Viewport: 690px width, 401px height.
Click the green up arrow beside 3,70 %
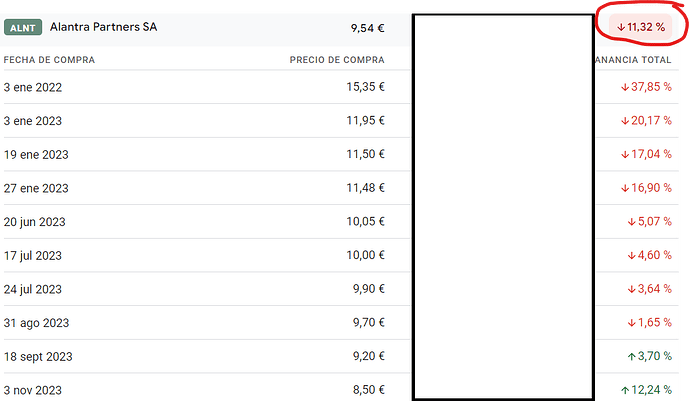tap(631, 357)
